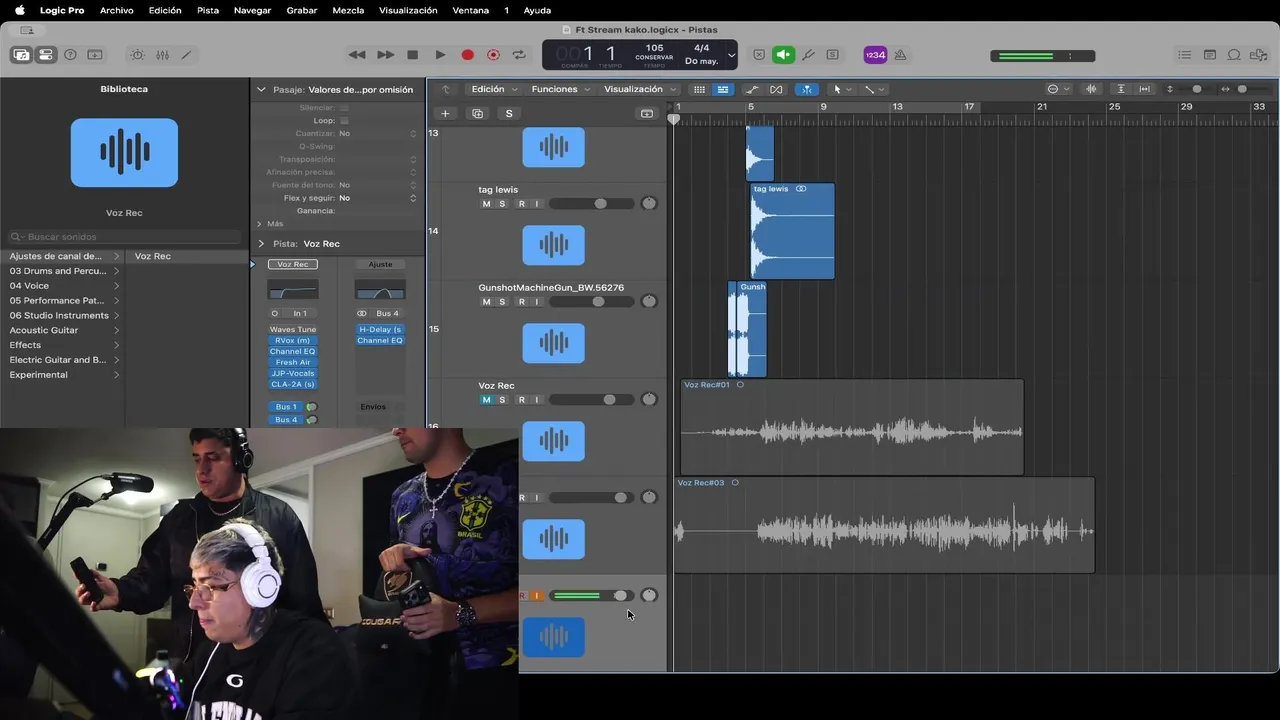Click the Rewind transport button
The height and width of the screenshot is (720, 1280).
(x=357, y=55)
